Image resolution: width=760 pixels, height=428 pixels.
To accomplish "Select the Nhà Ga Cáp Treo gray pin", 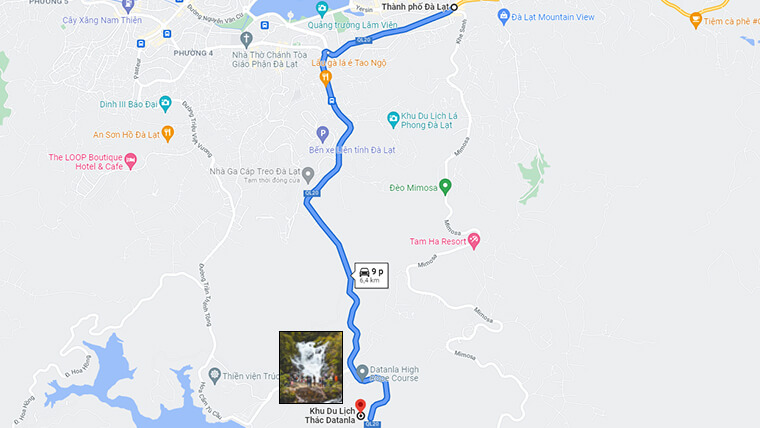I will tap(308, 175).
